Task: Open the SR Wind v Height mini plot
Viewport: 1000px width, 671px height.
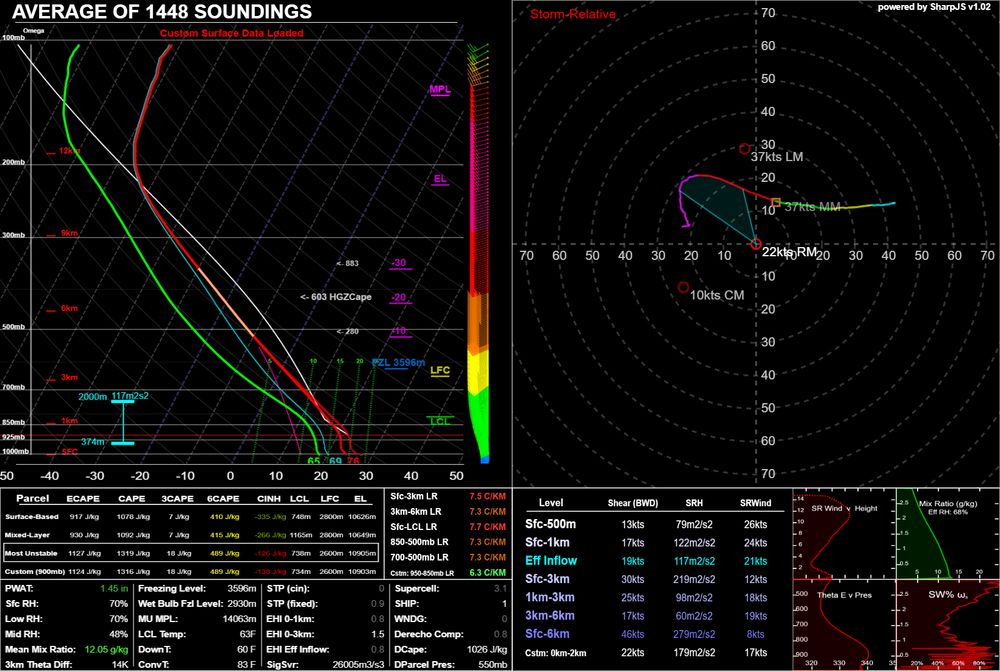Action: [844, 534]
